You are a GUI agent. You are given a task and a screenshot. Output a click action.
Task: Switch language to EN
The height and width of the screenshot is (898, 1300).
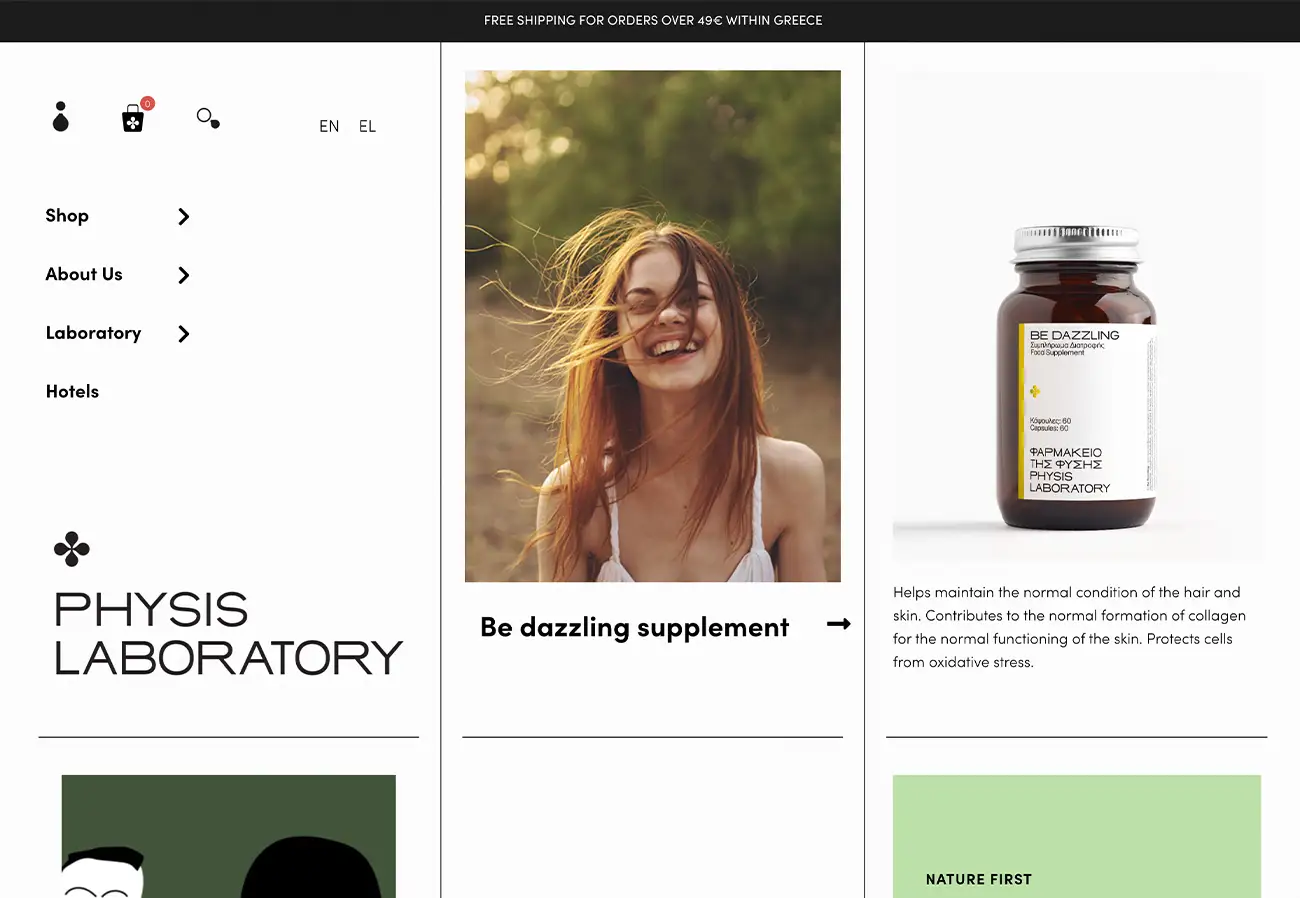(329, 126)
